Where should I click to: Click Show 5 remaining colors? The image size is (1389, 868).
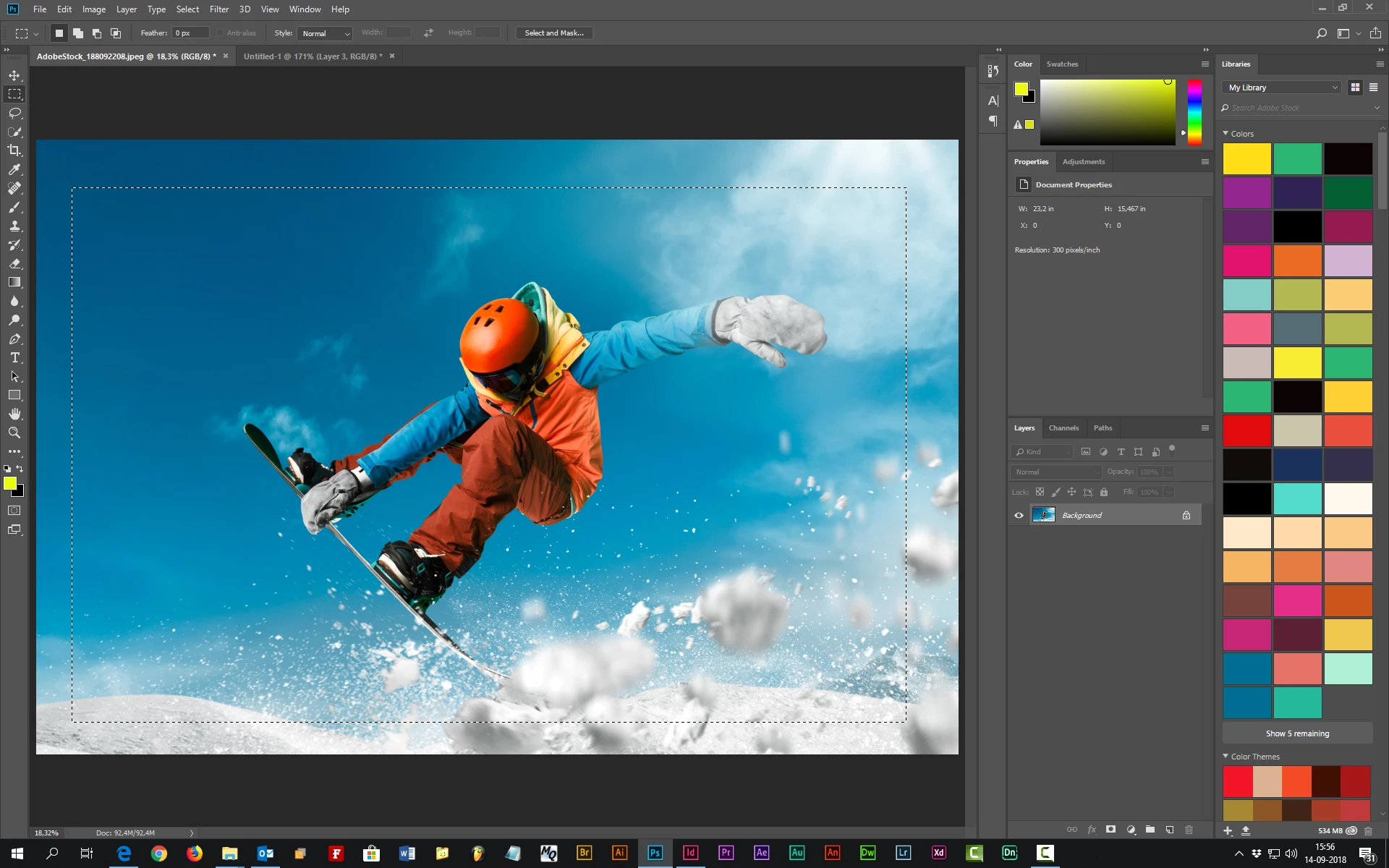pos(1297,733)
